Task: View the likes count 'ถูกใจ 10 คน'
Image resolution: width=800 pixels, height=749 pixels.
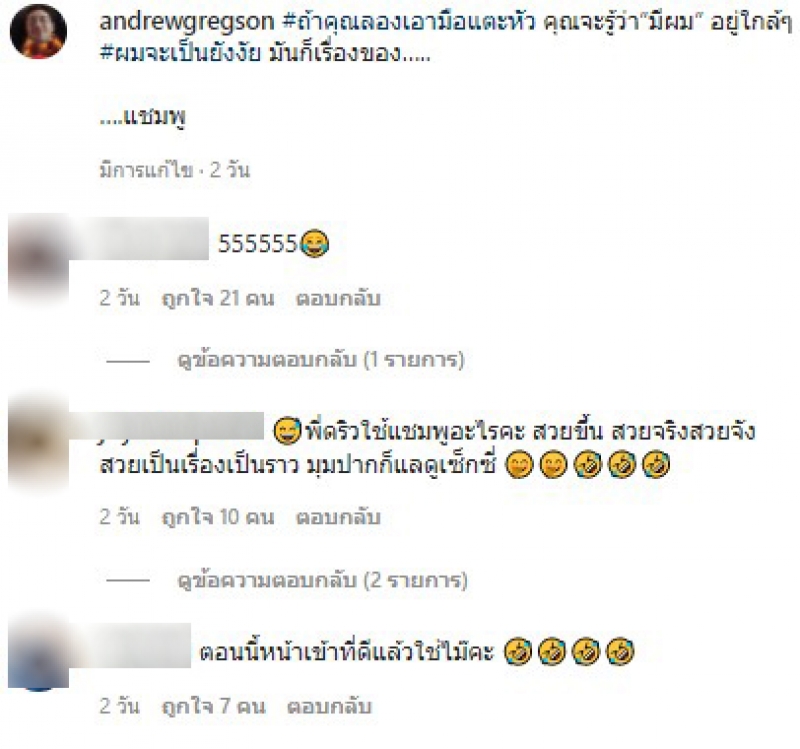Action: click(218, 517)
